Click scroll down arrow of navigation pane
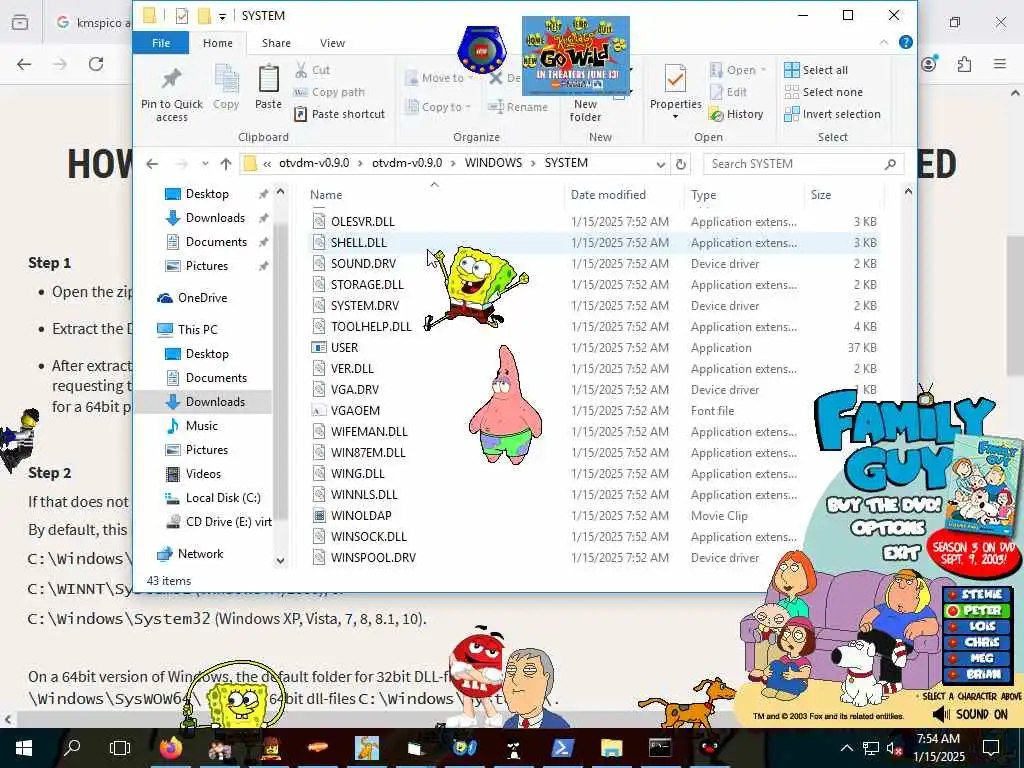The height and width of the screenshot is (768, 1024). click(x=280, y=560)
